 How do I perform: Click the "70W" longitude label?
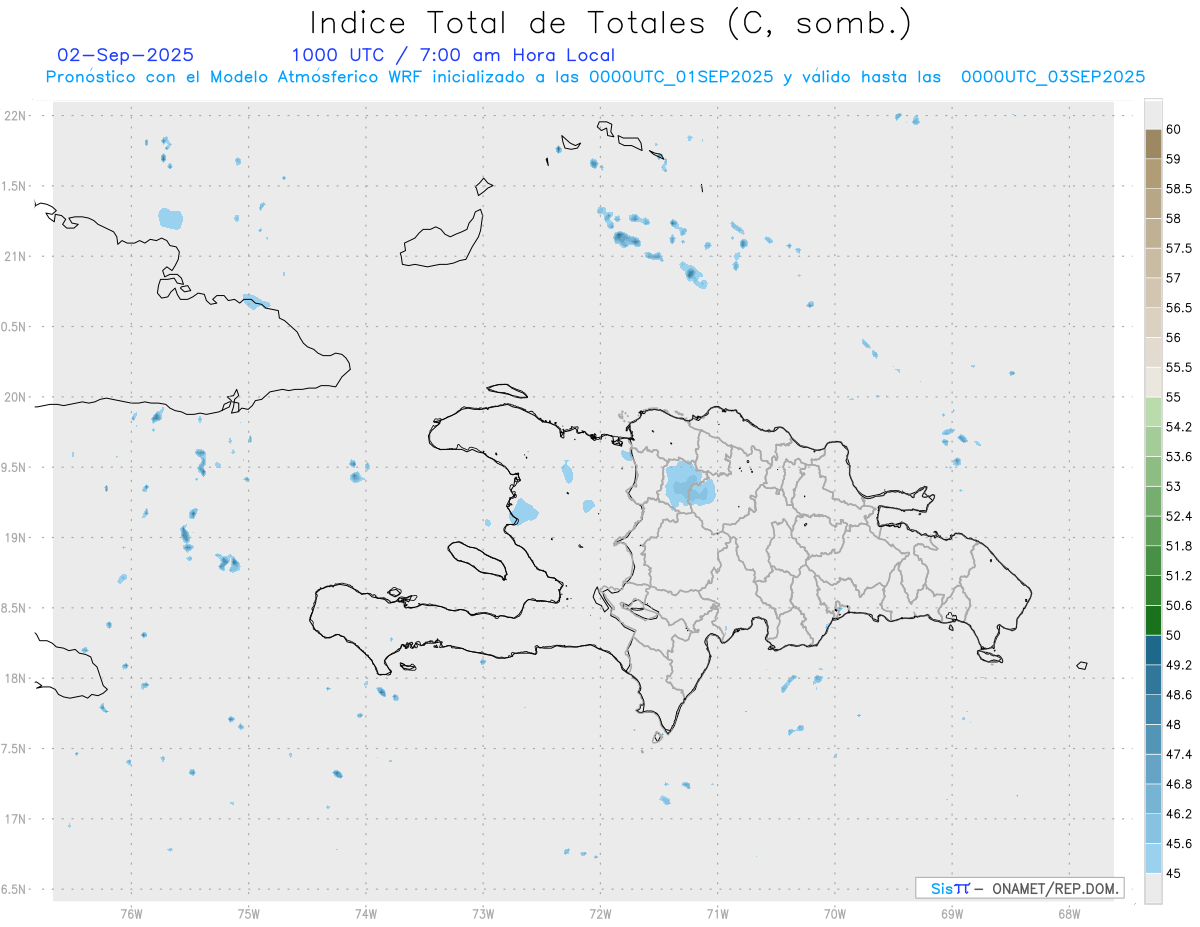pos(835,914)
